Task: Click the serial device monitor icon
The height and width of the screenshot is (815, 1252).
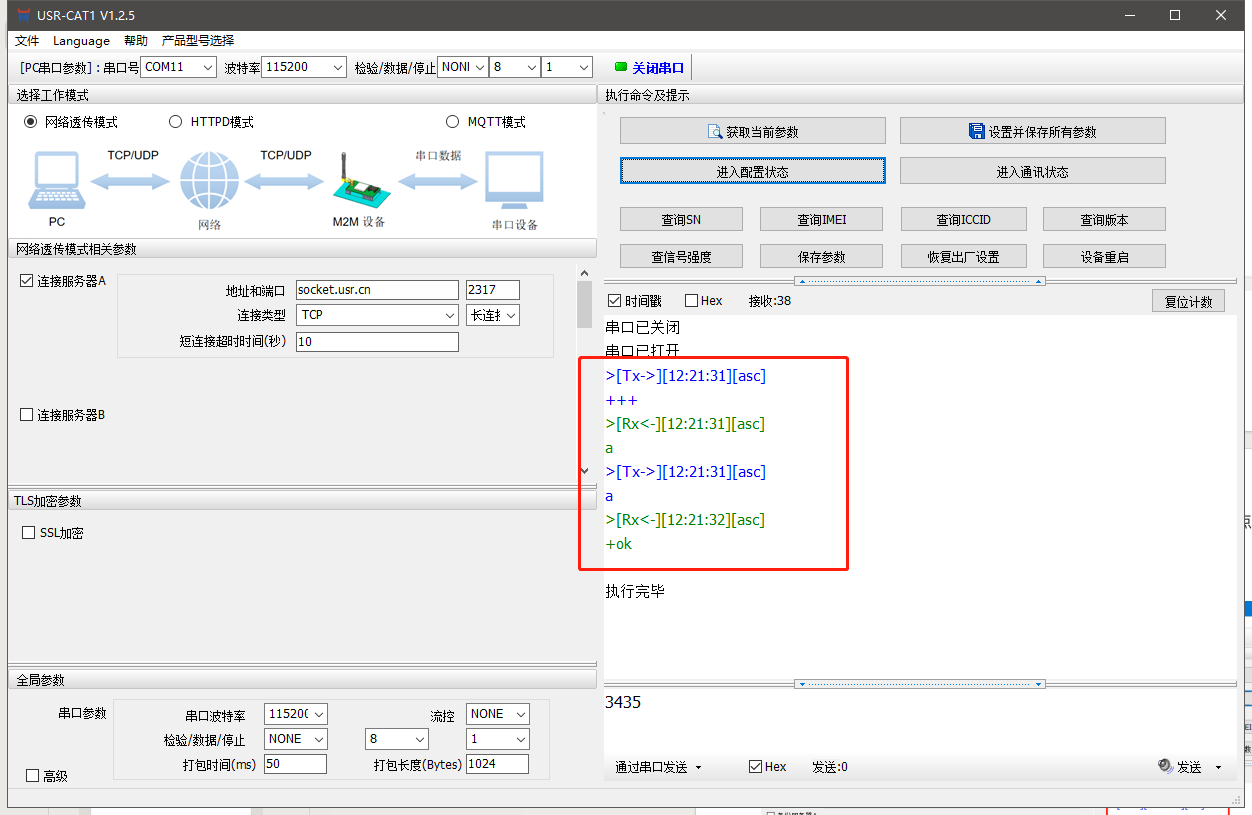Action: tap(514, 181)
